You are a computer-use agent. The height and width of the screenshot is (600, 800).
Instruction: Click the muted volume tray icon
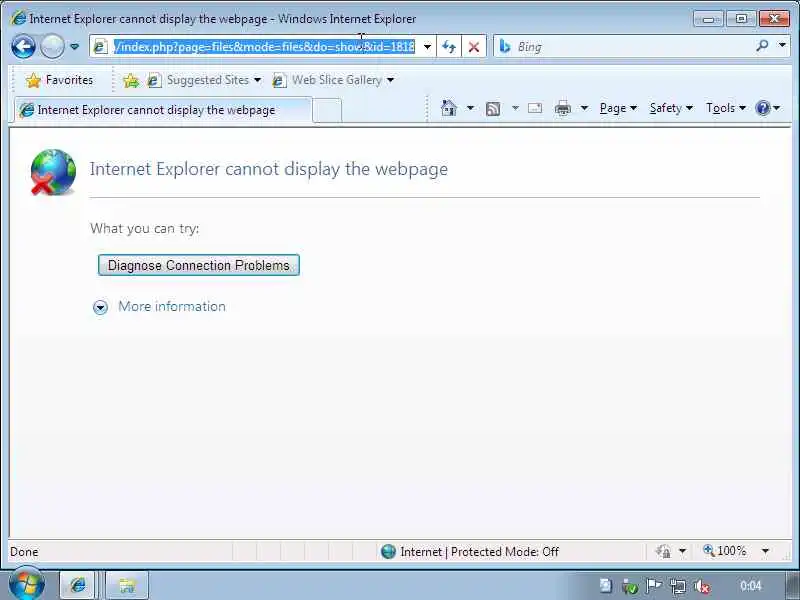tap(703, 587)
